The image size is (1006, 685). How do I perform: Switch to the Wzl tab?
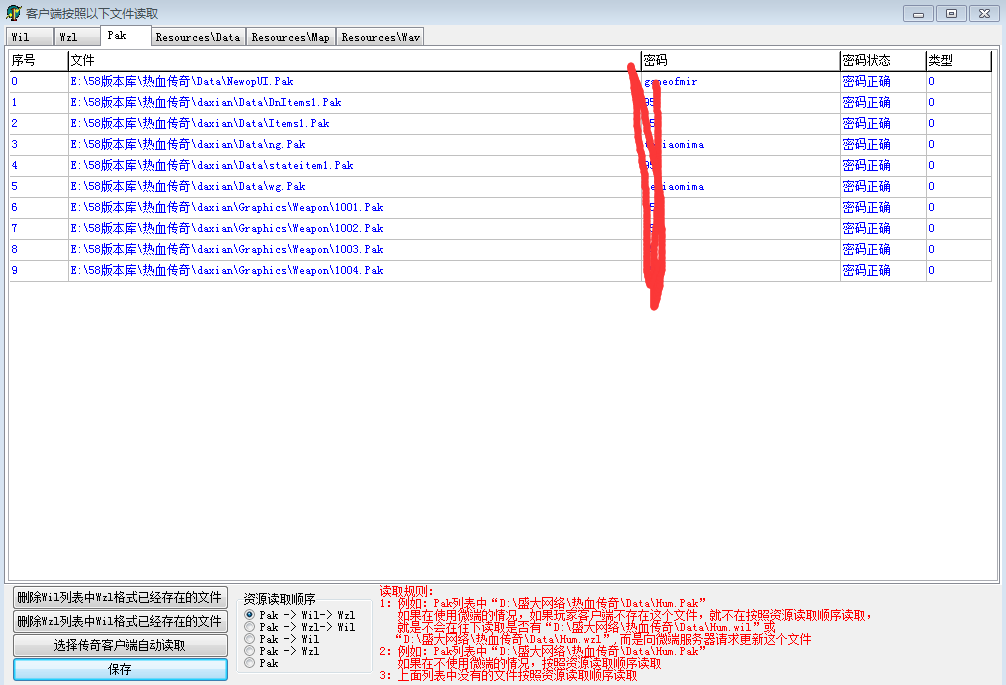point(76,37)
